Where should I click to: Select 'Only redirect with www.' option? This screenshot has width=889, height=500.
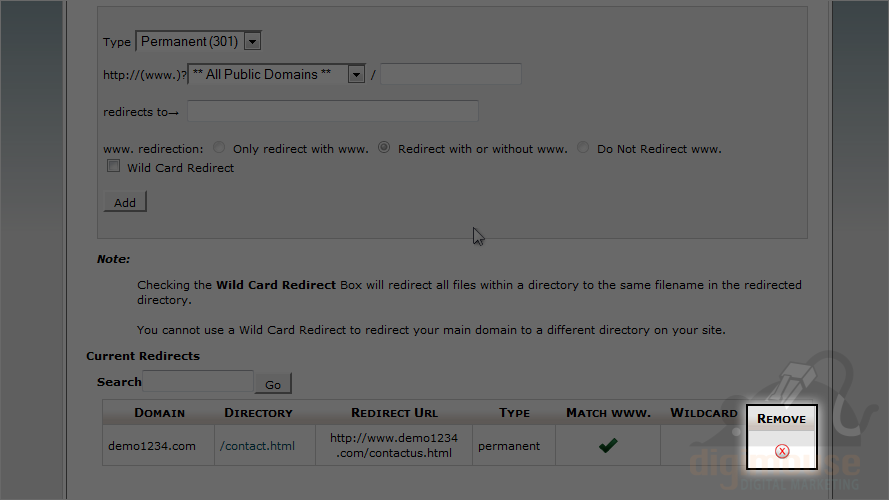coord(219,148)
